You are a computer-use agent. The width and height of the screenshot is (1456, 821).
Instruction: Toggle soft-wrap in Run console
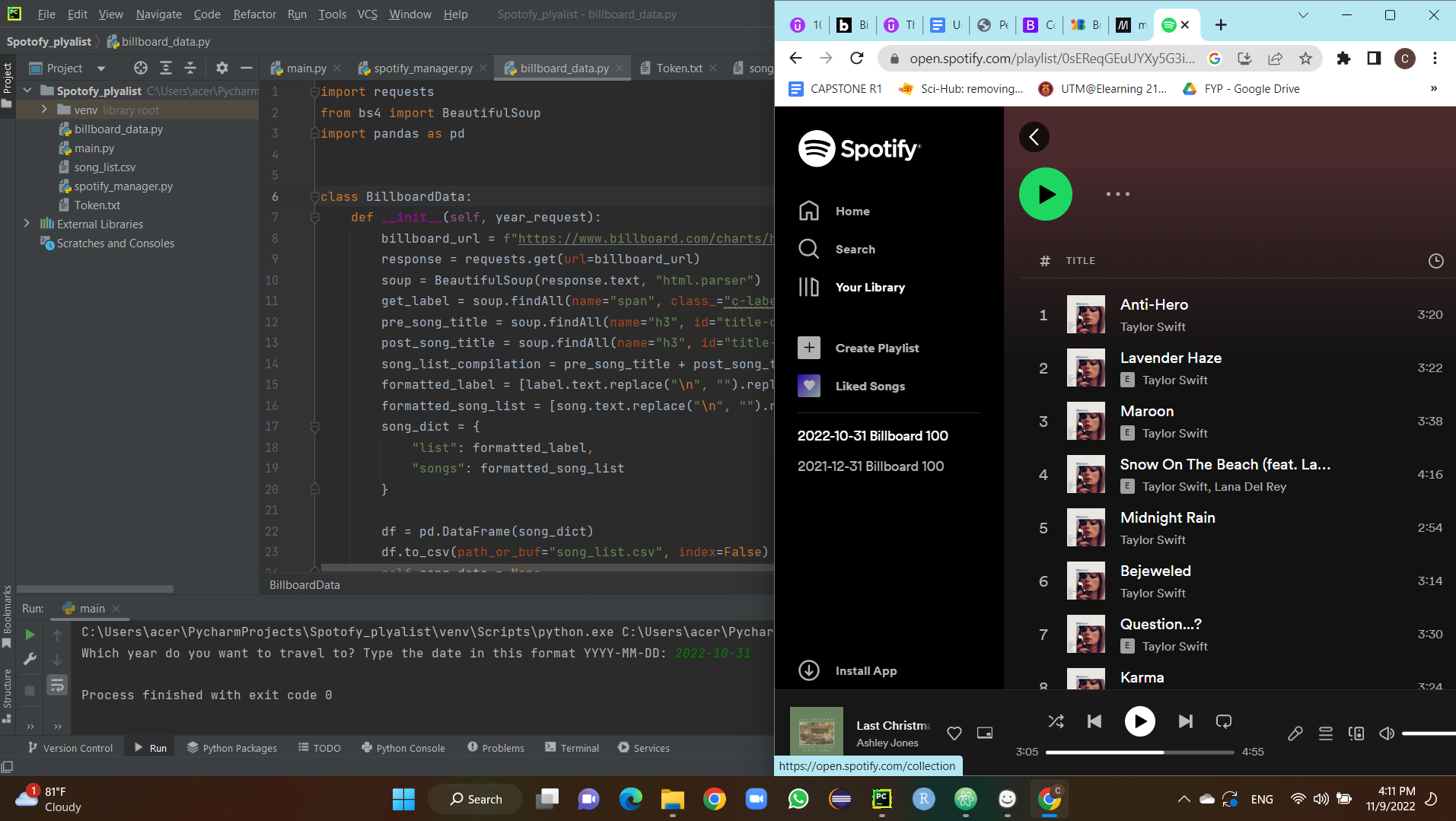[57, 686]
